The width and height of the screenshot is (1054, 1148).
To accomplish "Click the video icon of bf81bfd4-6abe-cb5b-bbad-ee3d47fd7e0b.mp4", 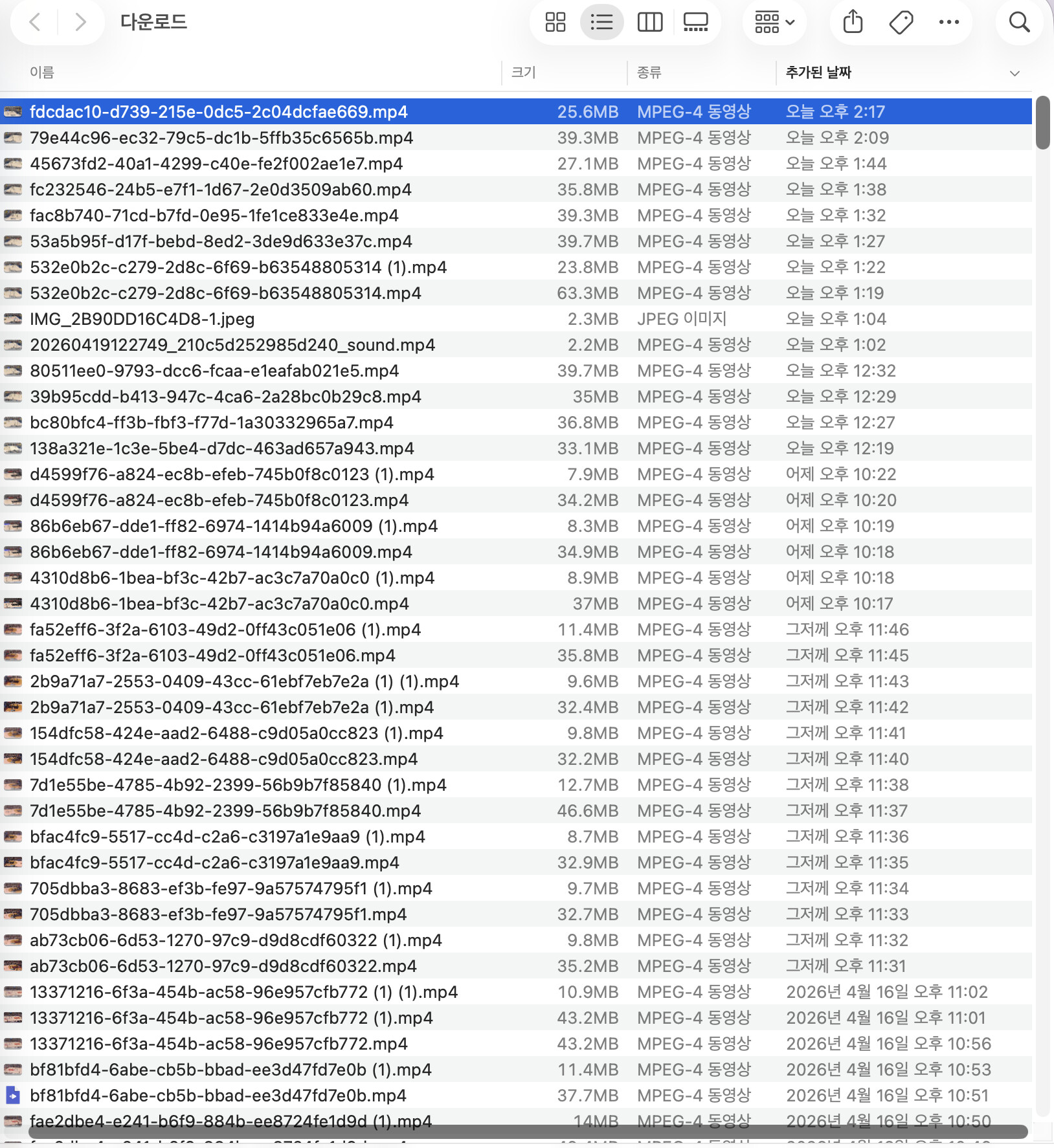I will tap(13, 1096).
